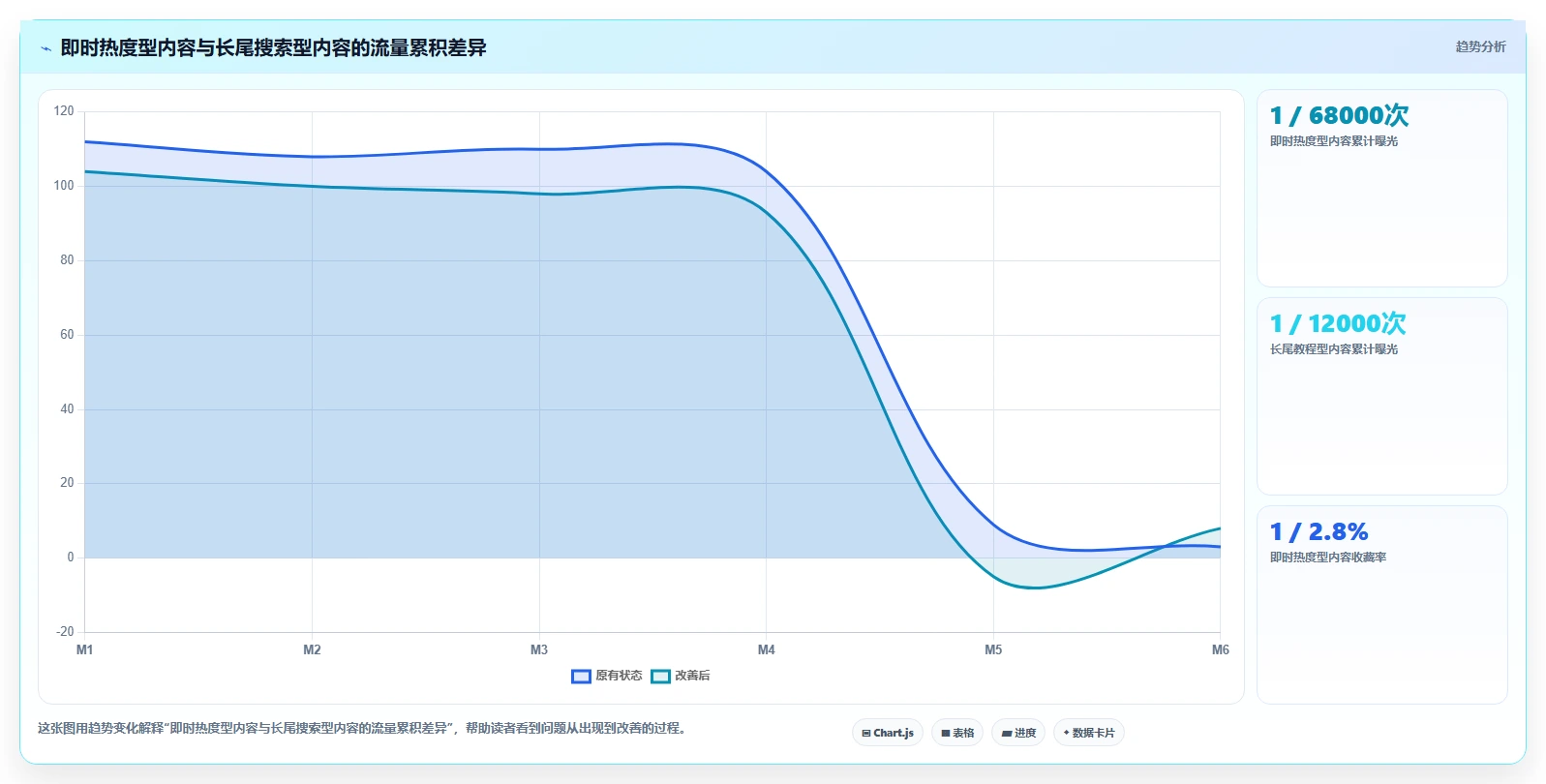This screenshot has height=784, width=1546.
Task: Toggle the 原有状态 legend swatch
Action: tap(581, 677)
